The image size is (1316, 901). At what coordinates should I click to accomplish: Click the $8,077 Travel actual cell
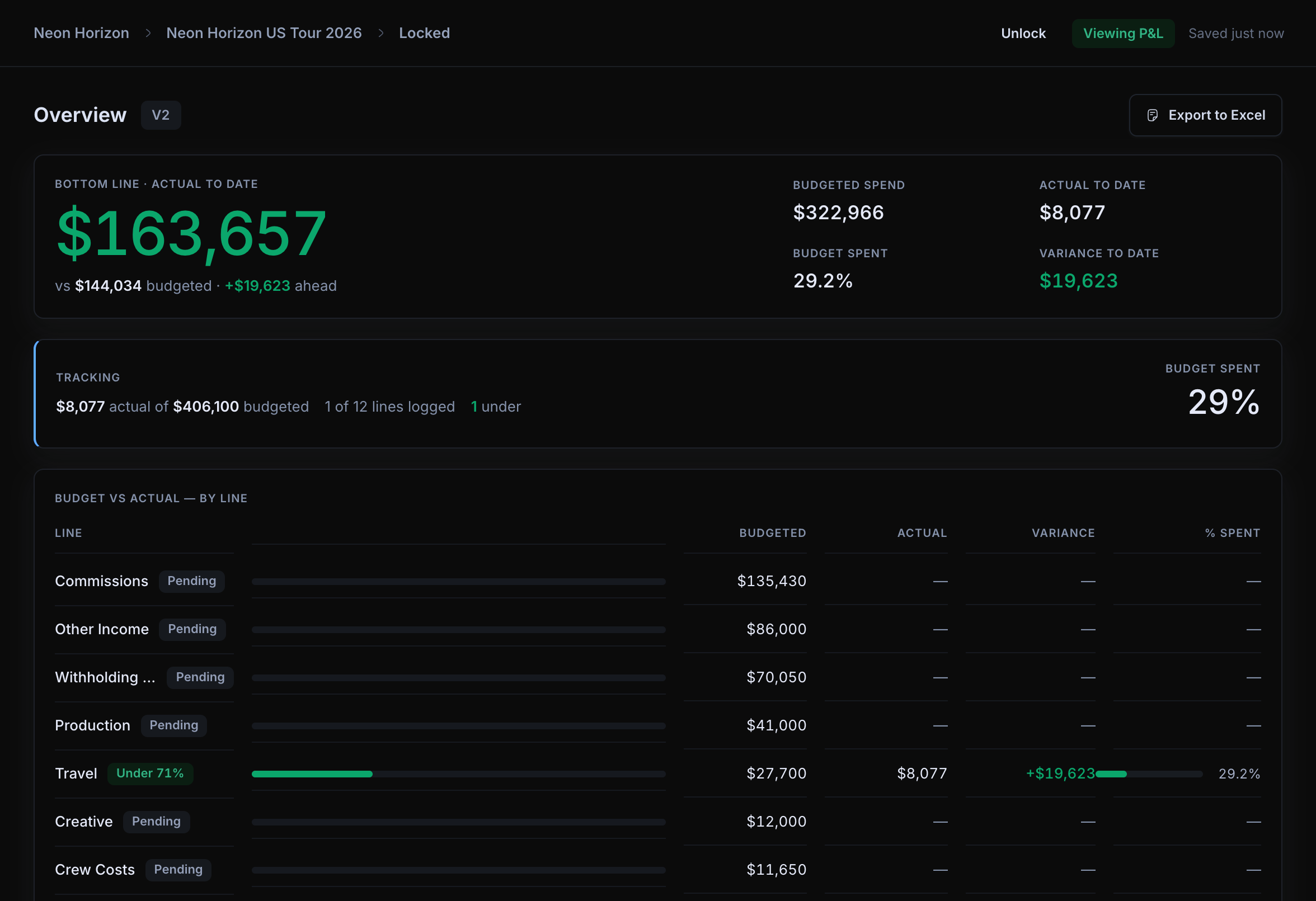pos(922,773)
